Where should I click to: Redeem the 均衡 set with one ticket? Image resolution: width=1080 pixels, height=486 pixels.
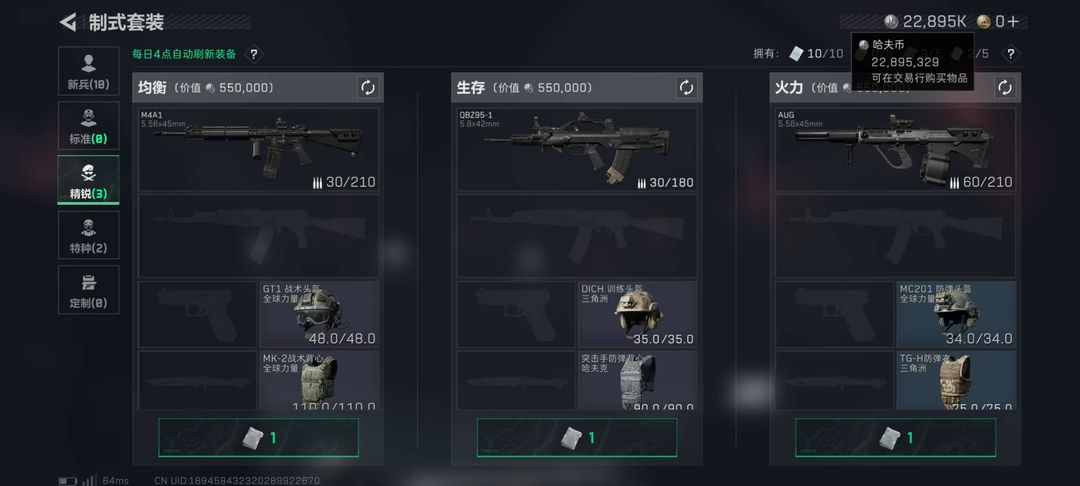[x=258, y=438]
